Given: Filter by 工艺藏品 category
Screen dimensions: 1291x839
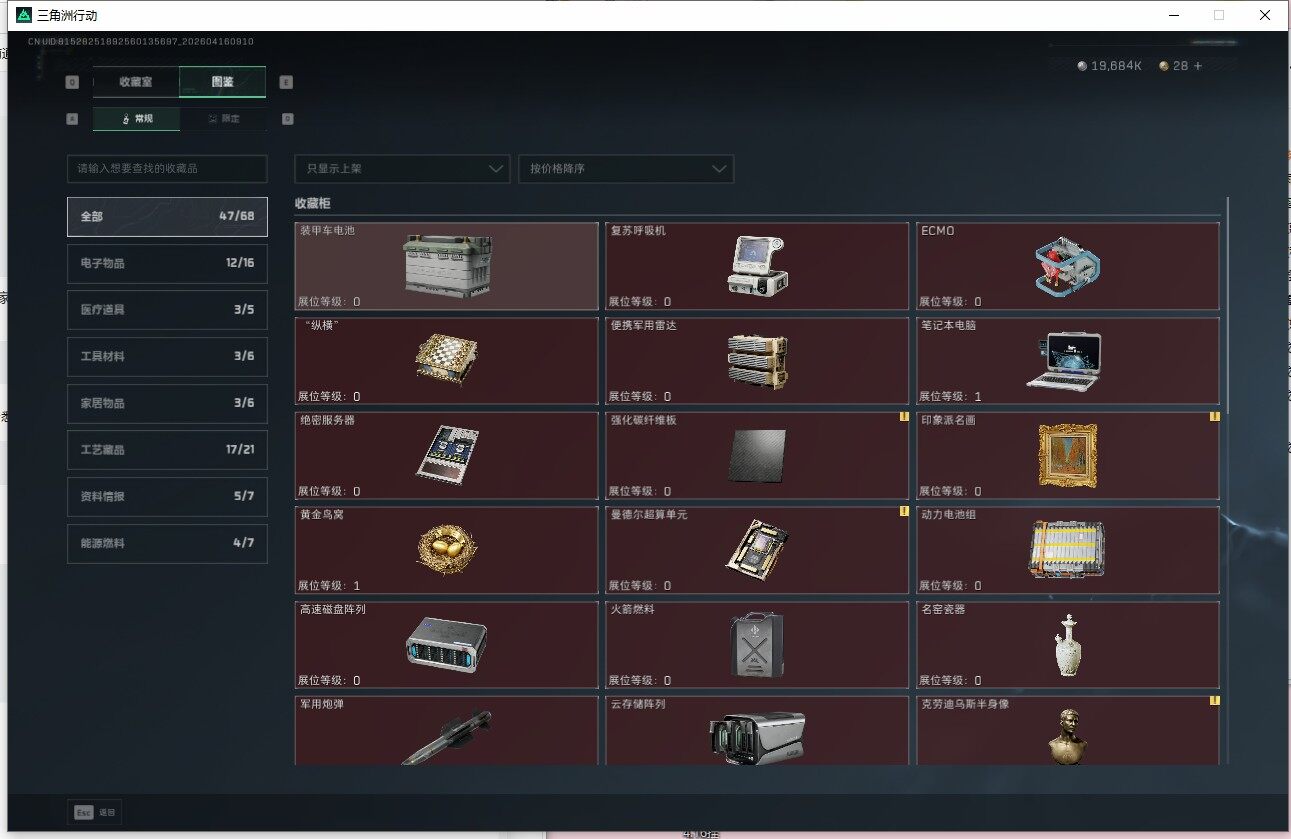Looking at the screenshot, I should point(167,450).
